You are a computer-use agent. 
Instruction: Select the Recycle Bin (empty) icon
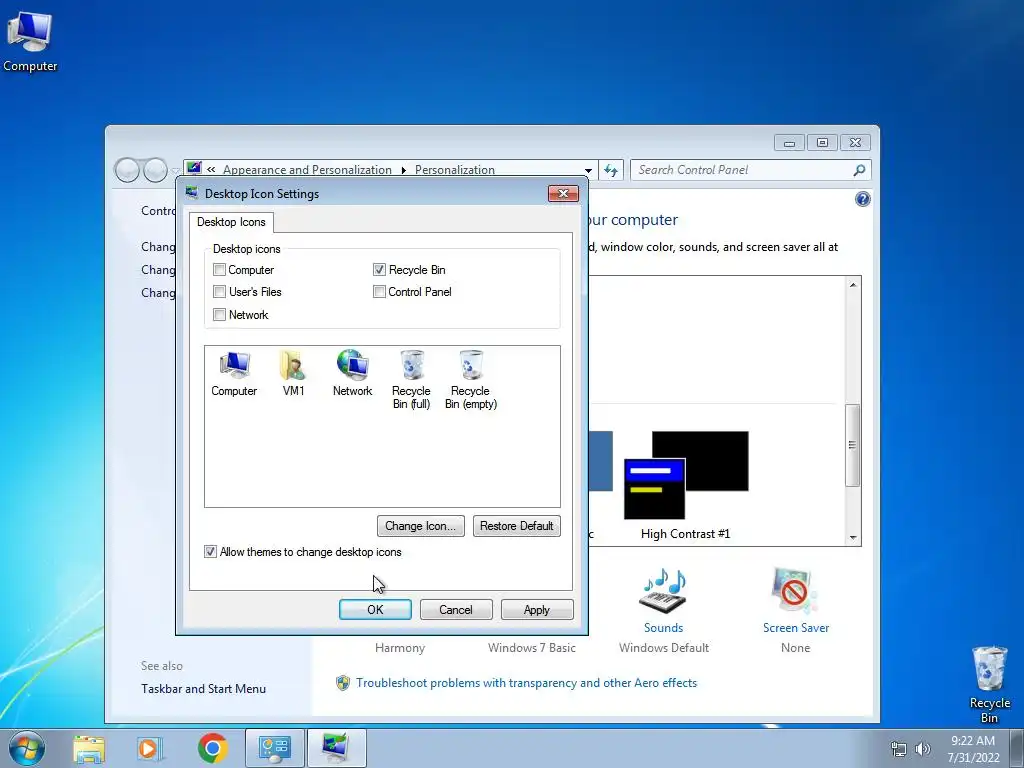[471, 379]
